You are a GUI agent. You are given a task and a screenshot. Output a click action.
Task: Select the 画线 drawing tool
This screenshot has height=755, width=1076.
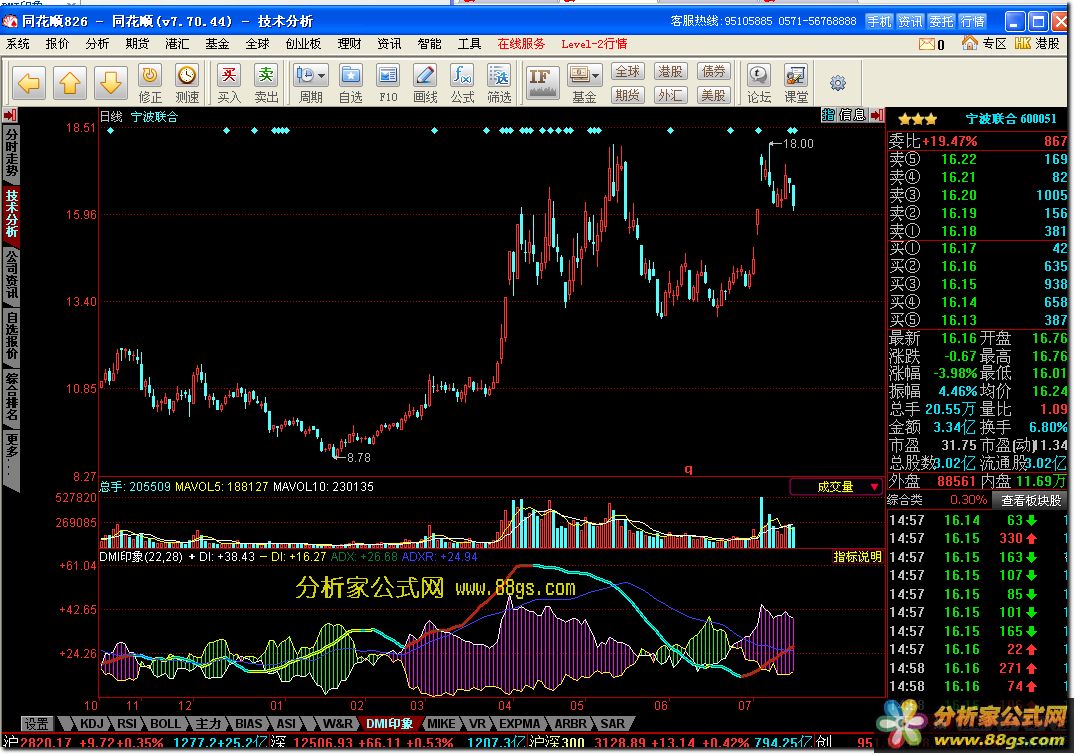[425, 84]
